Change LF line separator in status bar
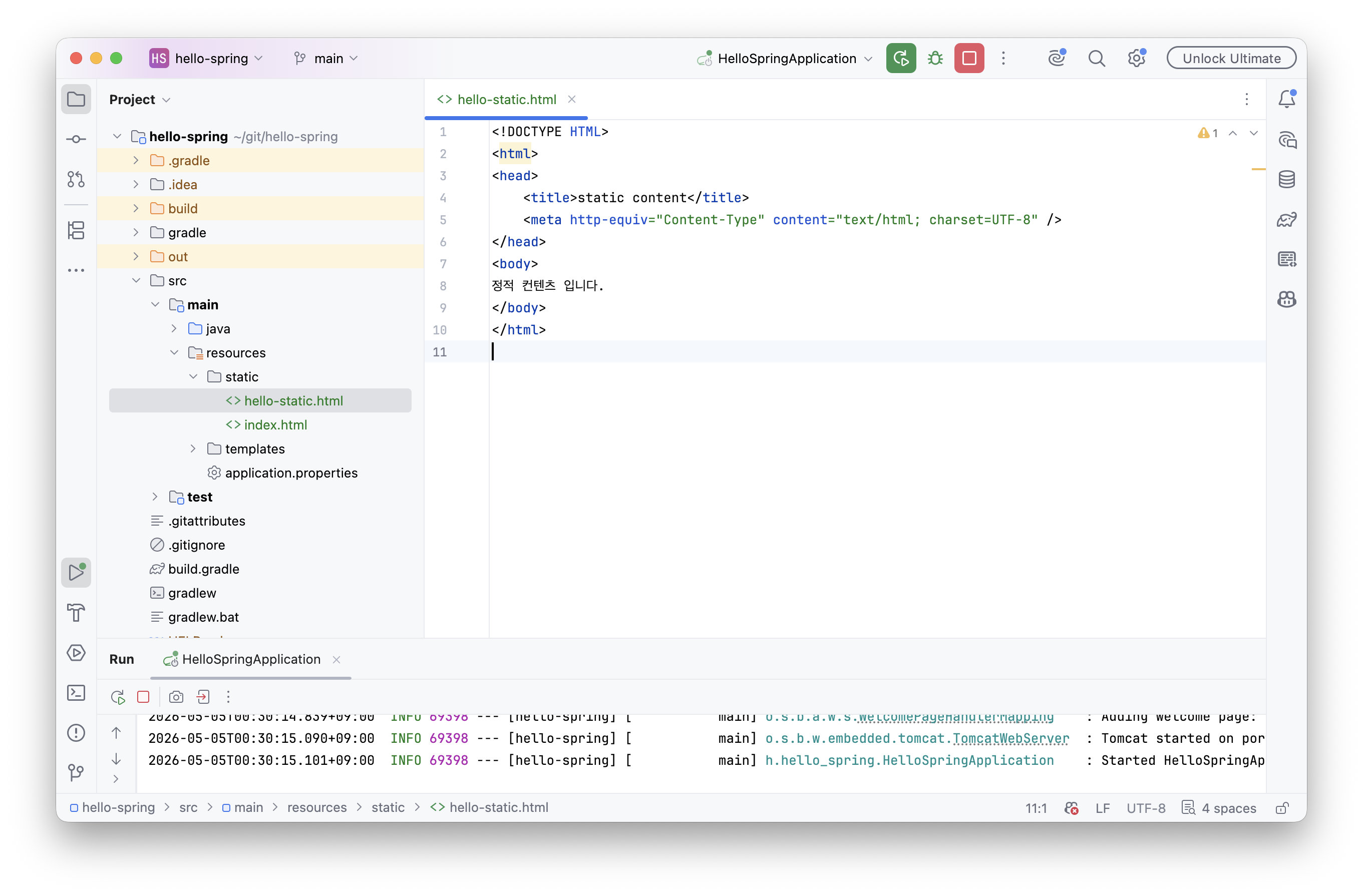1363x896 pixels. point(1102,808)
